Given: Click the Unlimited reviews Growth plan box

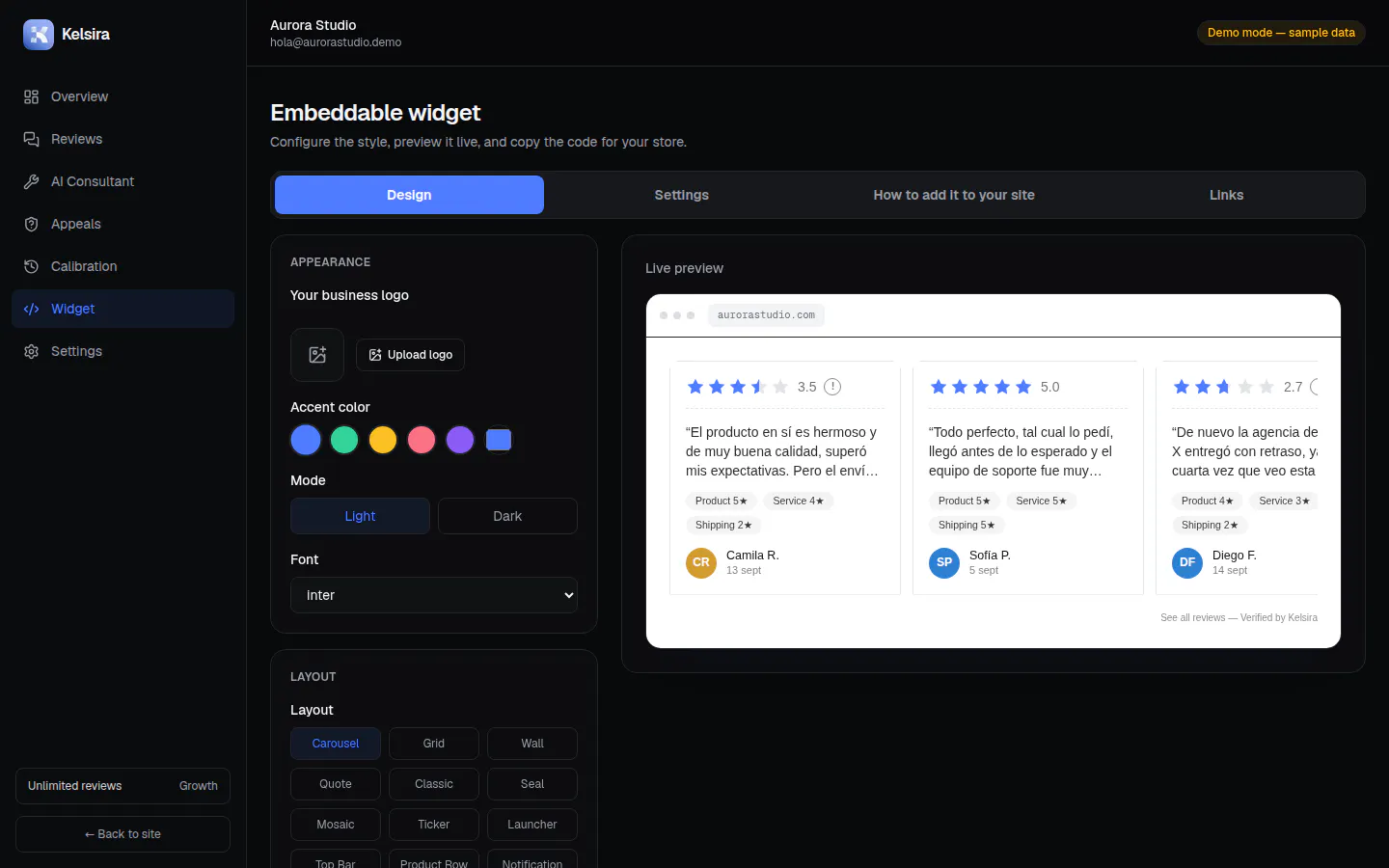Looking at the screenshot, I should (123, 786).
